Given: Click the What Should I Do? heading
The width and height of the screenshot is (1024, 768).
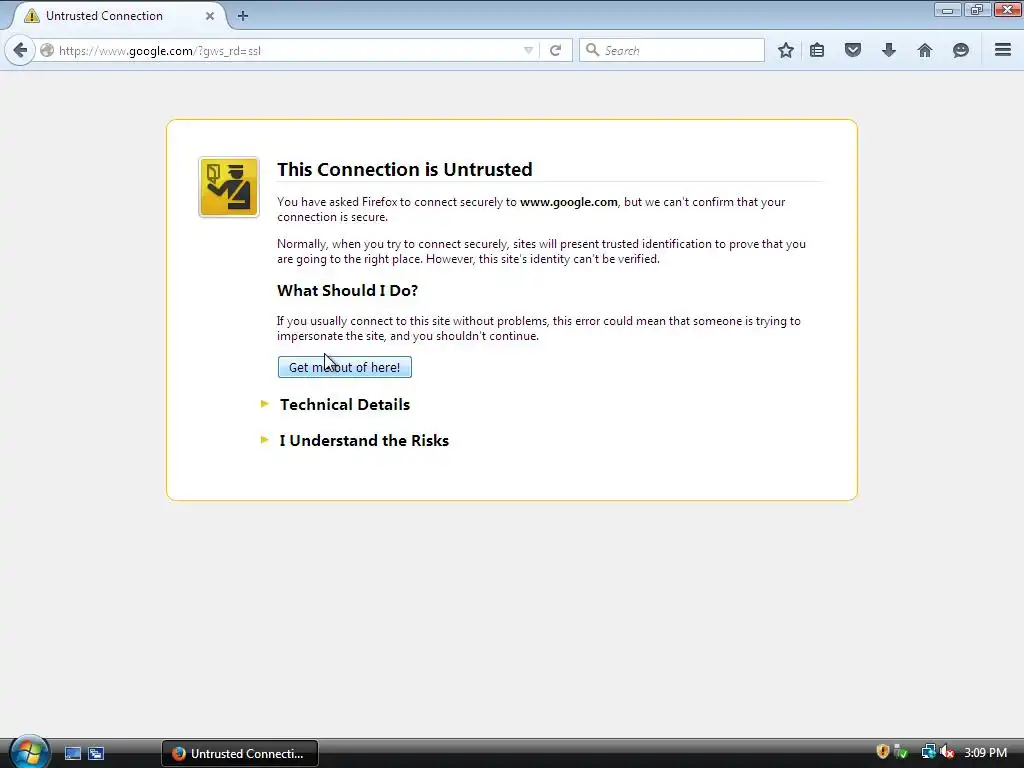Looking at the screenshot, I should pyautogui.click(x=347, y=291).
